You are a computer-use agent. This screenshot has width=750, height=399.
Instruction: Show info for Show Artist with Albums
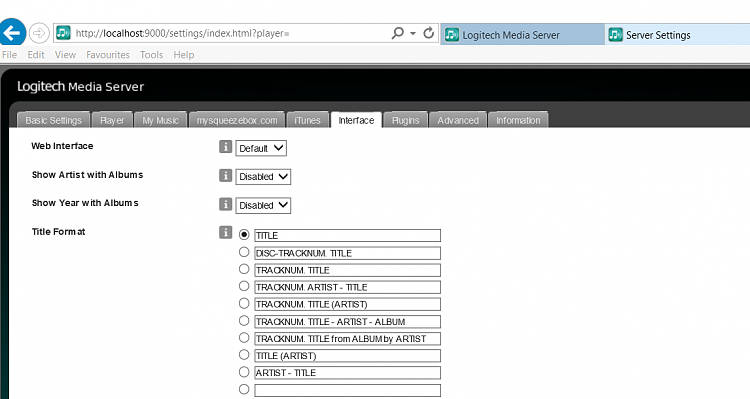coord(225,176)
